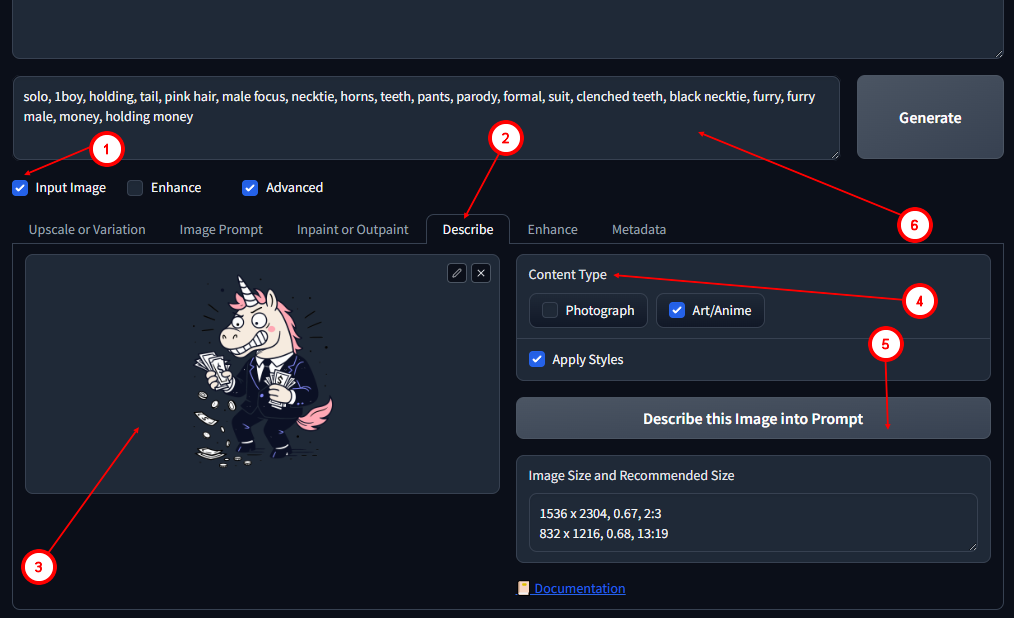The width and height of the screenshot is (1014, 618).
Task: Click the '832 x 1216, 0.68, 13:19' line
Action: tap(603, 533)
